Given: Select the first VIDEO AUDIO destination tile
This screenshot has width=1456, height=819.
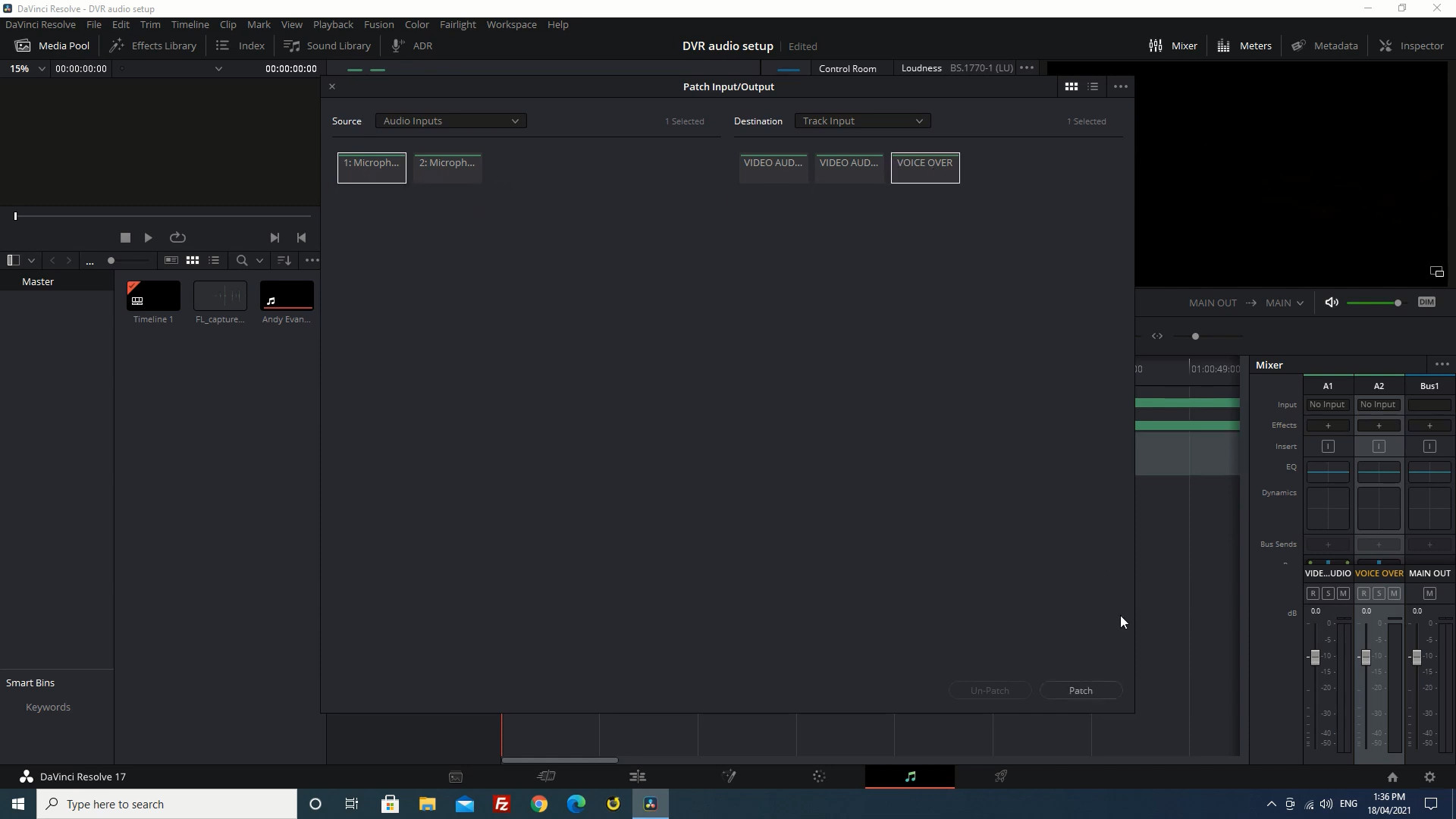Looking at the screenshot, I should pos(773,168).
